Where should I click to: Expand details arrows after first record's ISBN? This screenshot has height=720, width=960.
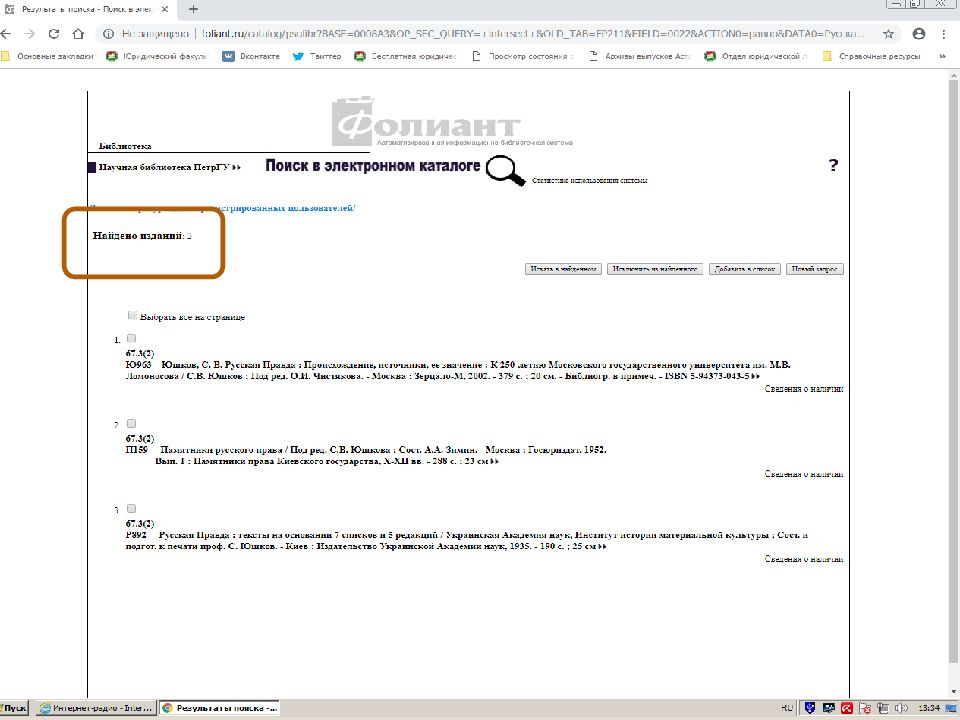pos(756,376)
